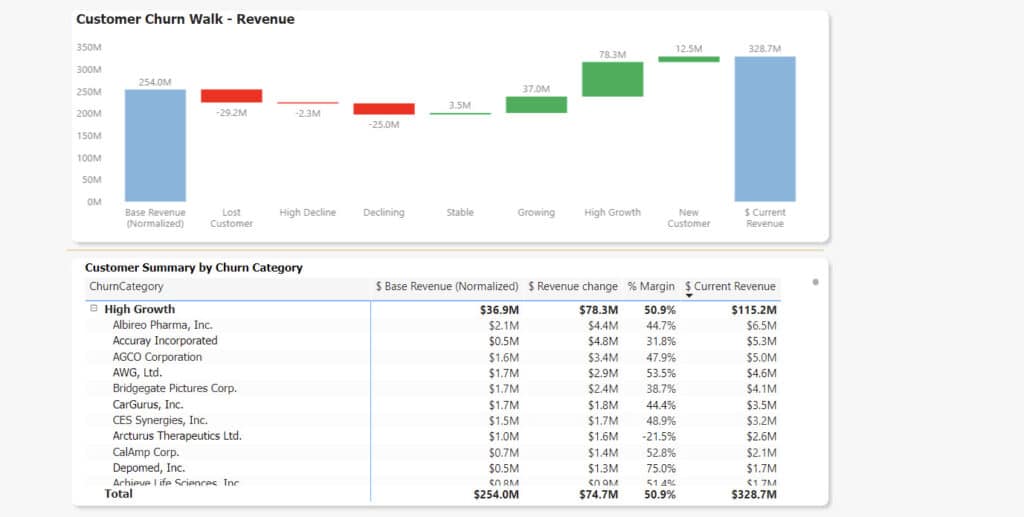1024x517 pixels.
Task: Click the $ Revenue change column header
Action: [573, 287]
